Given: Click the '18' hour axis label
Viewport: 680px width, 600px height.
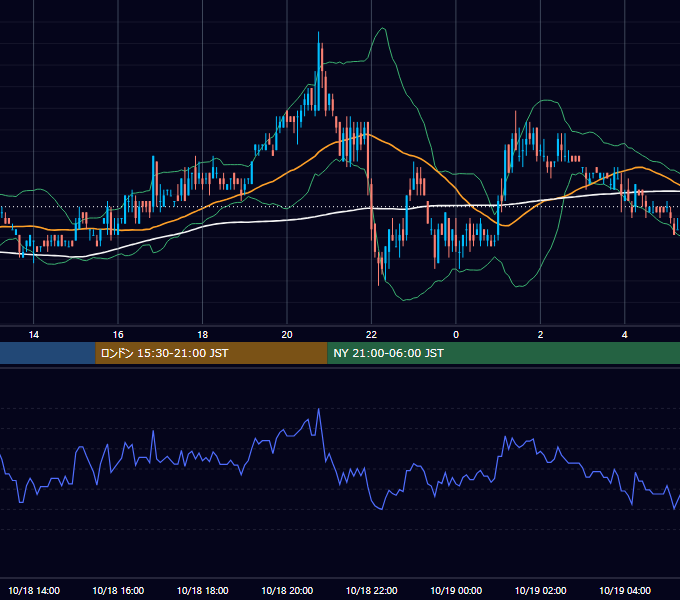Looking at the screenshot, I should (203, 334).
